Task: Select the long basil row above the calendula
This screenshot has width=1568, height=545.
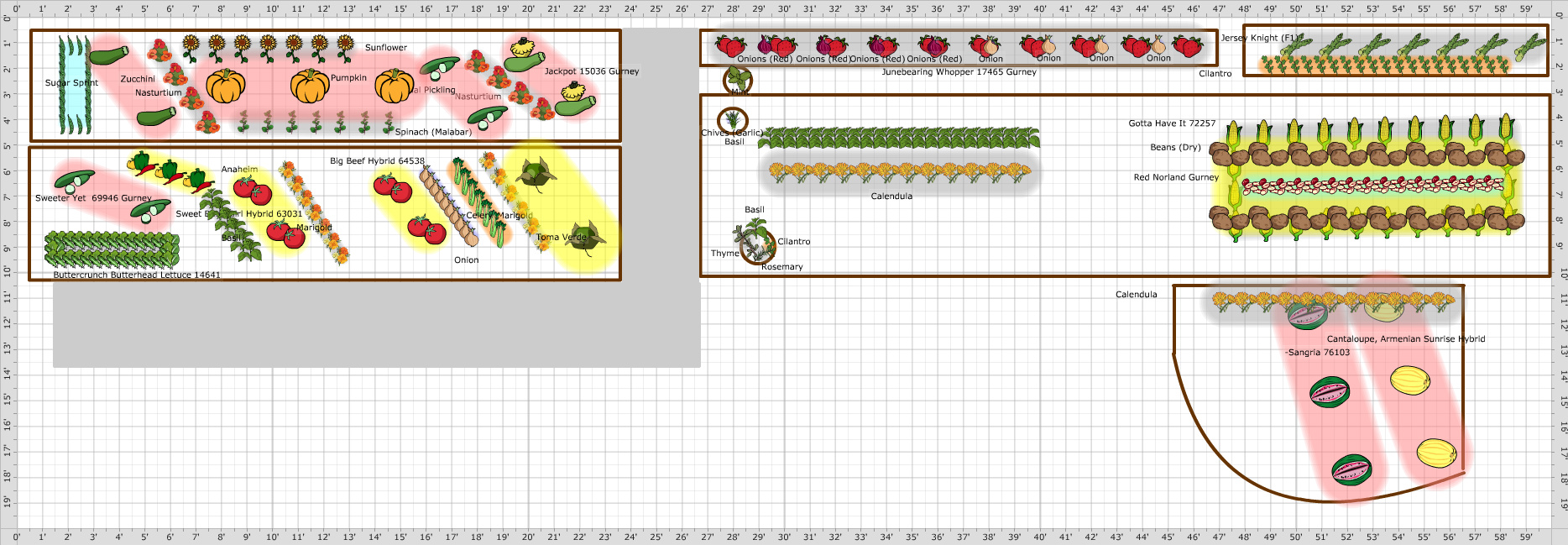Action: (x=898, y=139)
